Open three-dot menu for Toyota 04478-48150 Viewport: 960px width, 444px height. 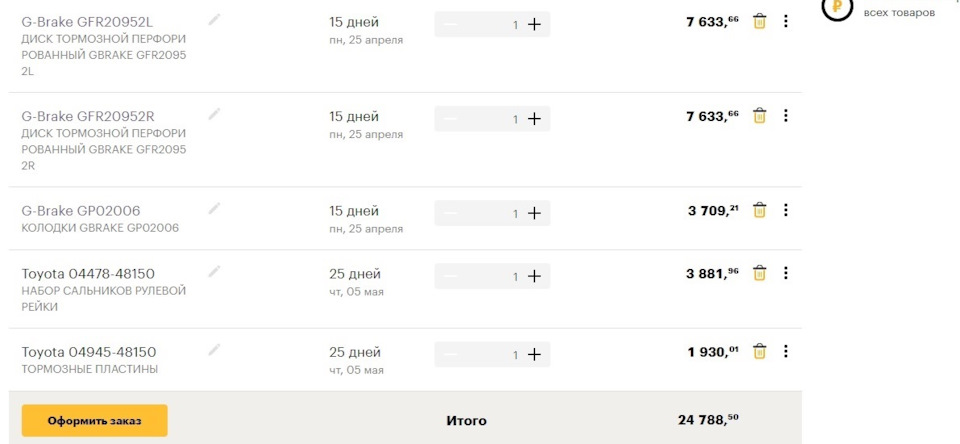(786, 273)
